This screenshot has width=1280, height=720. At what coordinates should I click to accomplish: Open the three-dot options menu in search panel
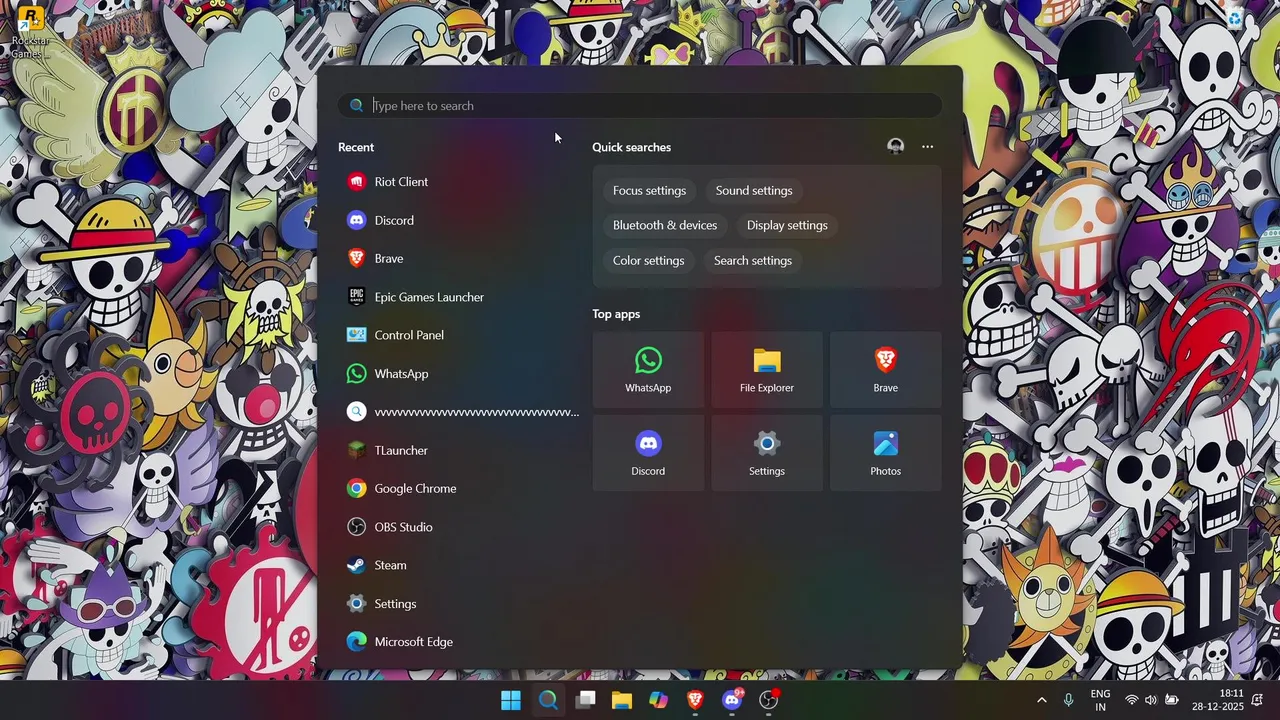(928, 147)
